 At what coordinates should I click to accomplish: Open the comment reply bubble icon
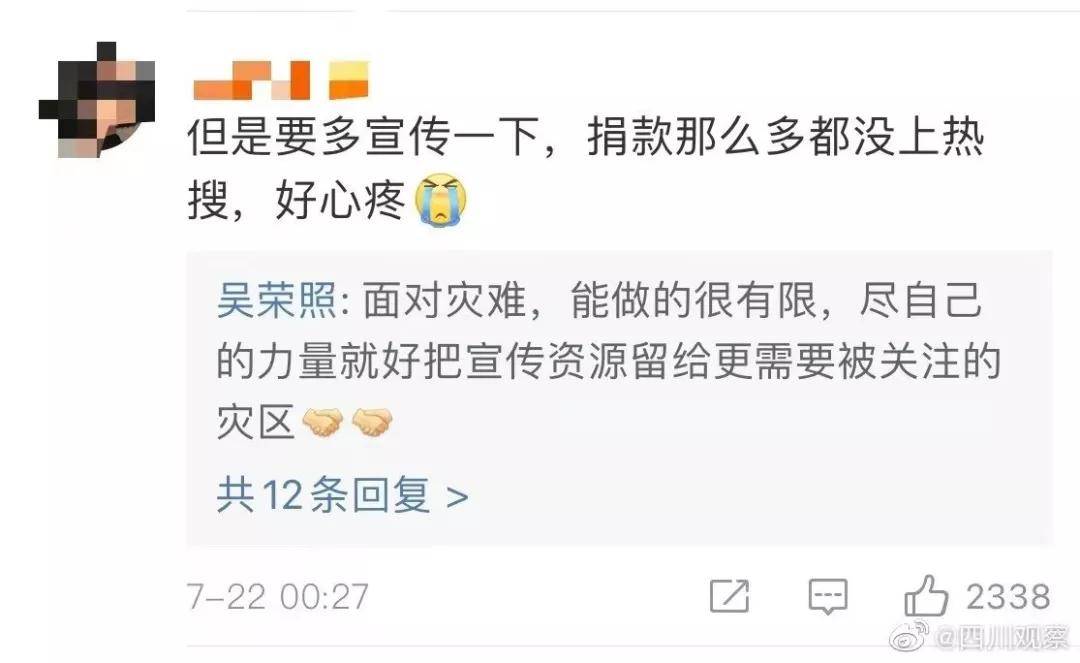[827, 596]
